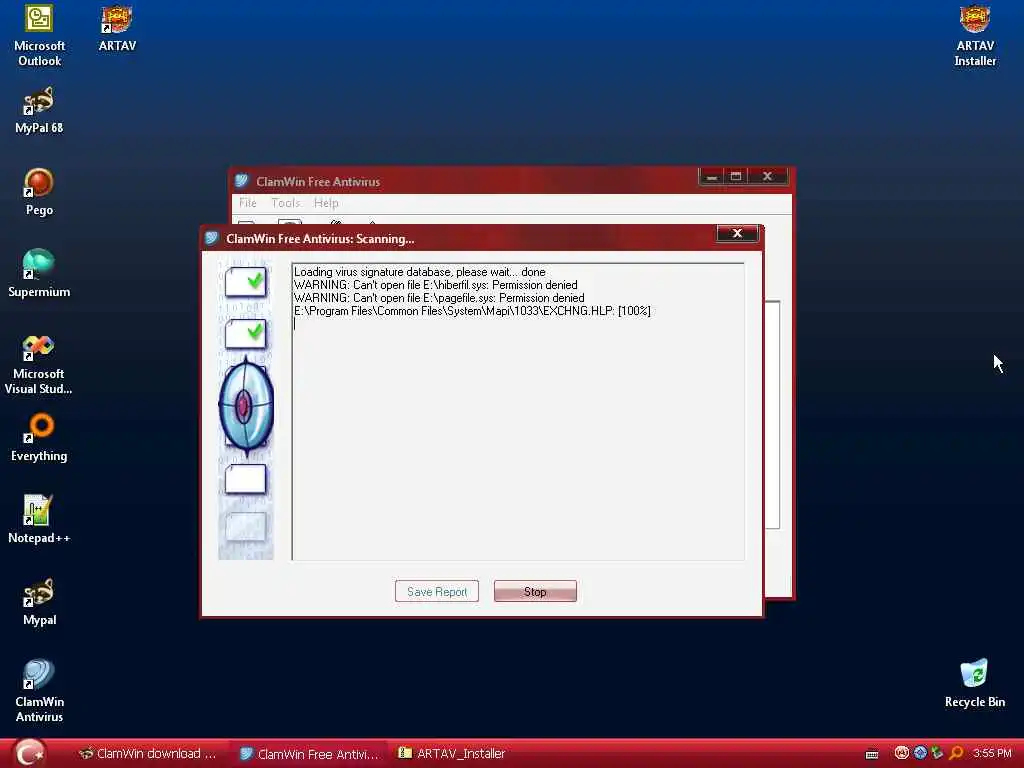The image size is (1024, 768).
Task: Click the ClamWin main window title icon
Action: (x=242, y=181)
